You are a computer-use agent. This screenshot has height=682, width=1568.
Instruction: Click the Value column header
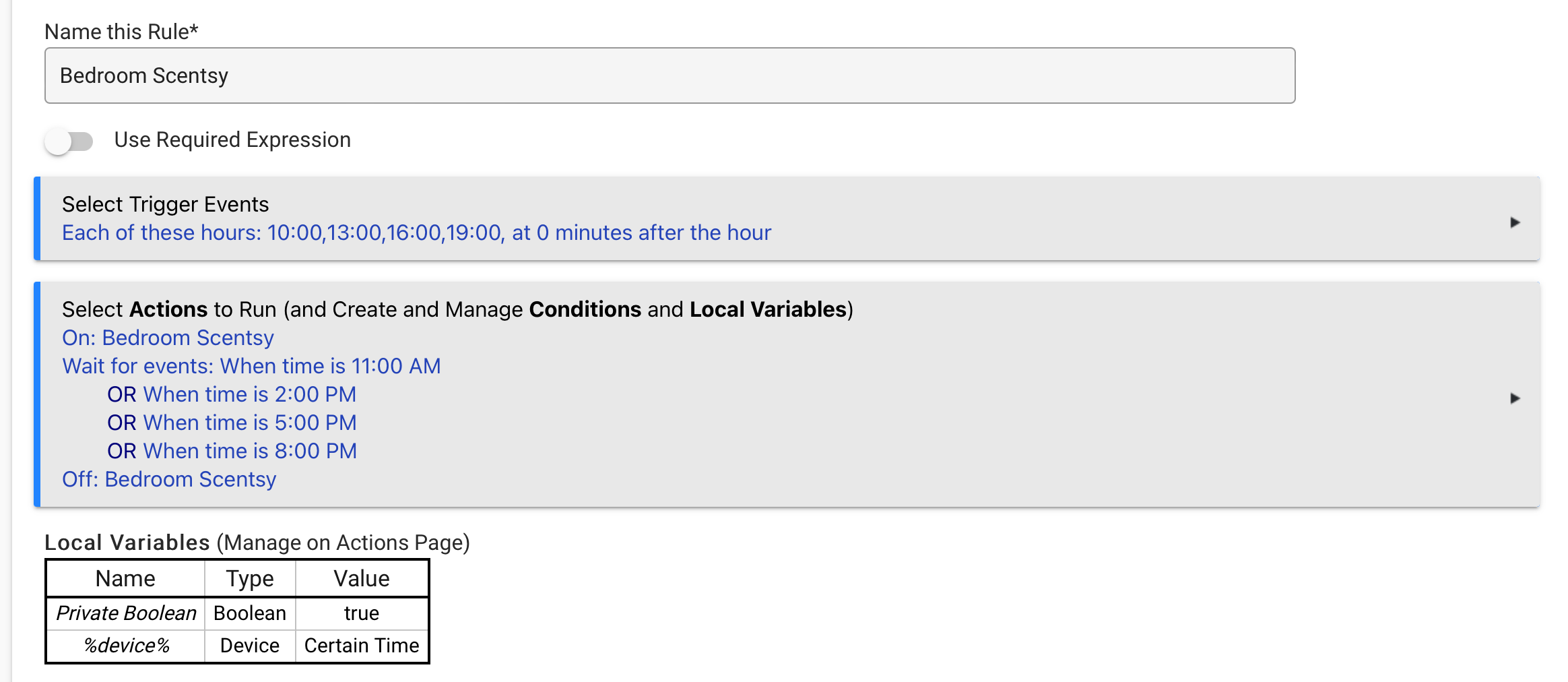point(362,579)
